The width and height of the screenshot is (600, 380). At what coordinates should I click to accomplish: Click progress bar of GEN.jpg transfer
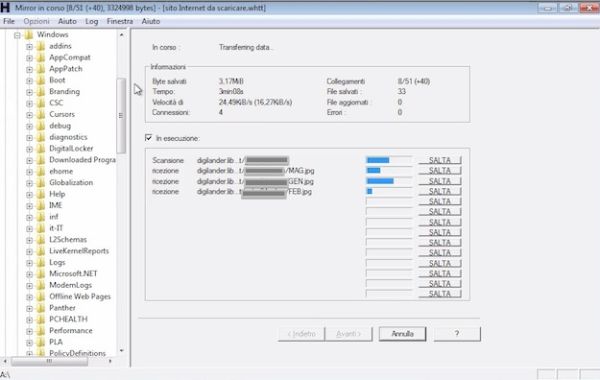389,181
